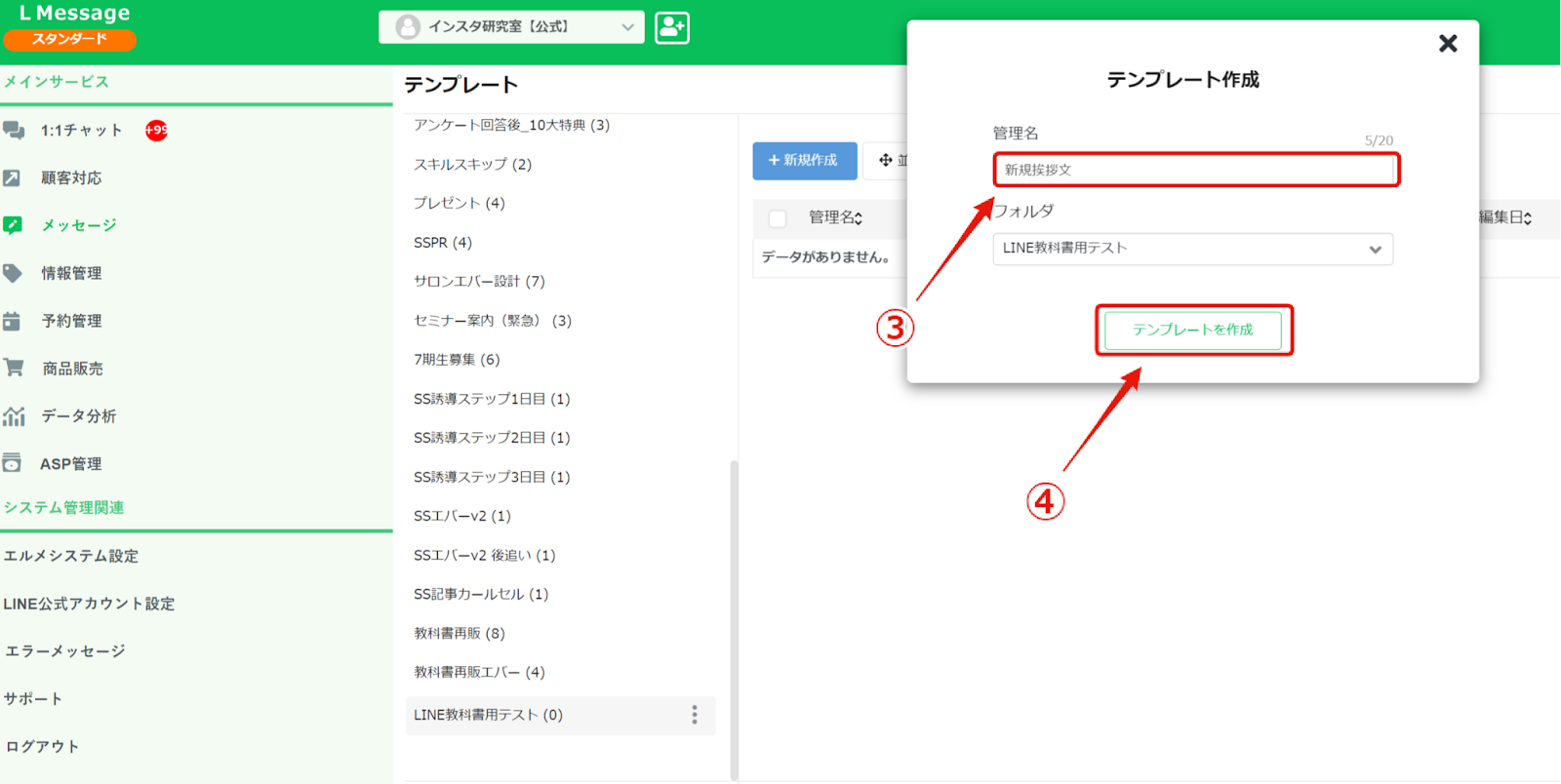The height and width of the screenshot is (784, 1561).
Task: Select folder アンケート回答後_10大特典 (3)
Action: (x=511, y=125)
